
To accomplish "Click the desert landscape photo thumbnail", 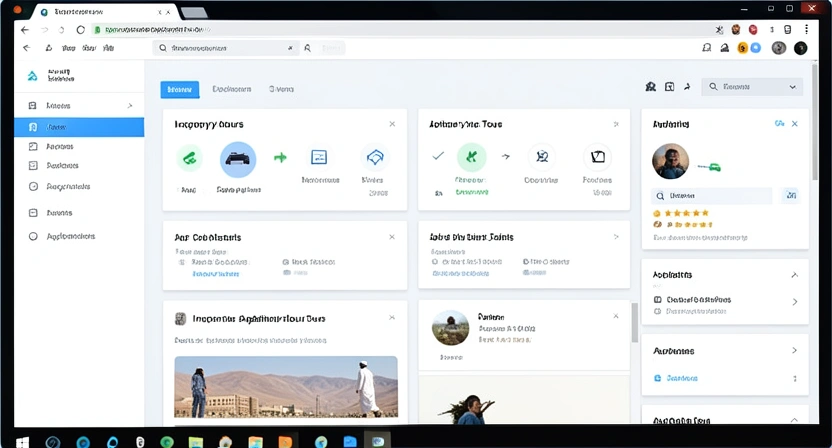I will pyautogui.click(x=286, y=386).
